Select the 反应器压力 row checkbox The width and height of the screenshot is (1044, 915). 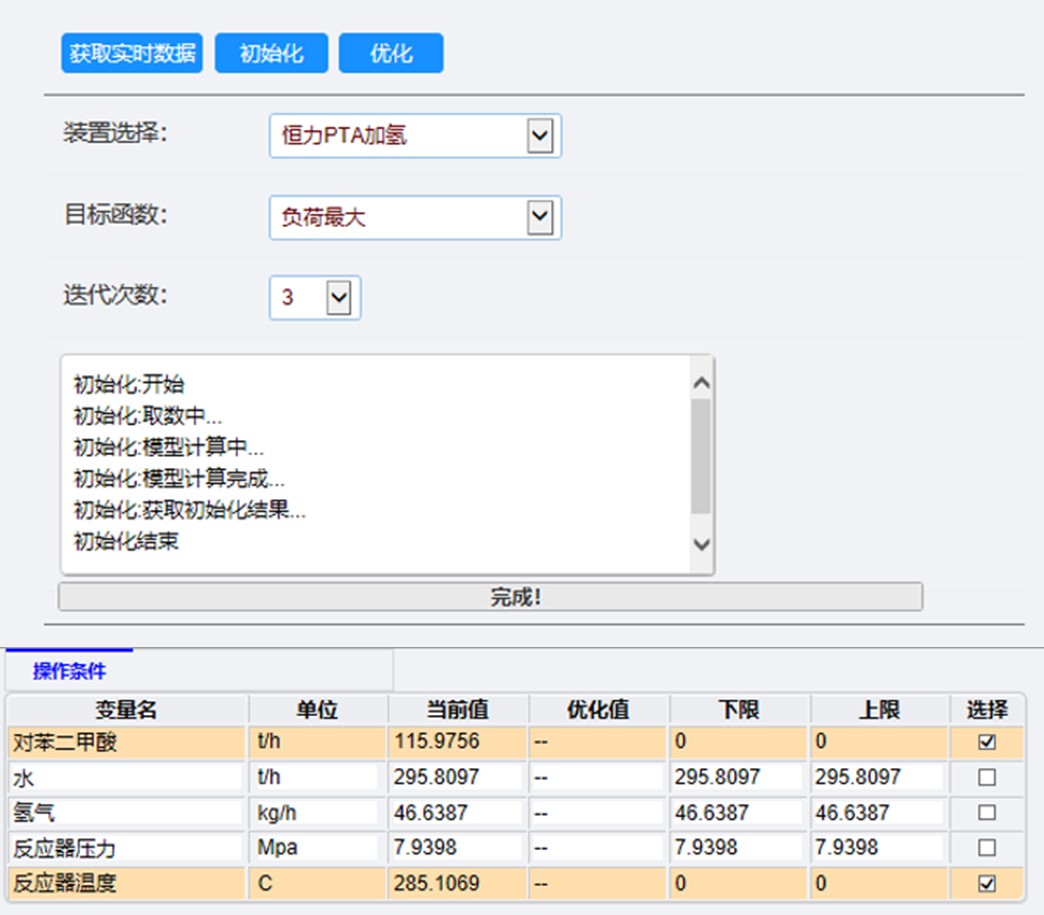pyautogui.click(x=986, y=848)
